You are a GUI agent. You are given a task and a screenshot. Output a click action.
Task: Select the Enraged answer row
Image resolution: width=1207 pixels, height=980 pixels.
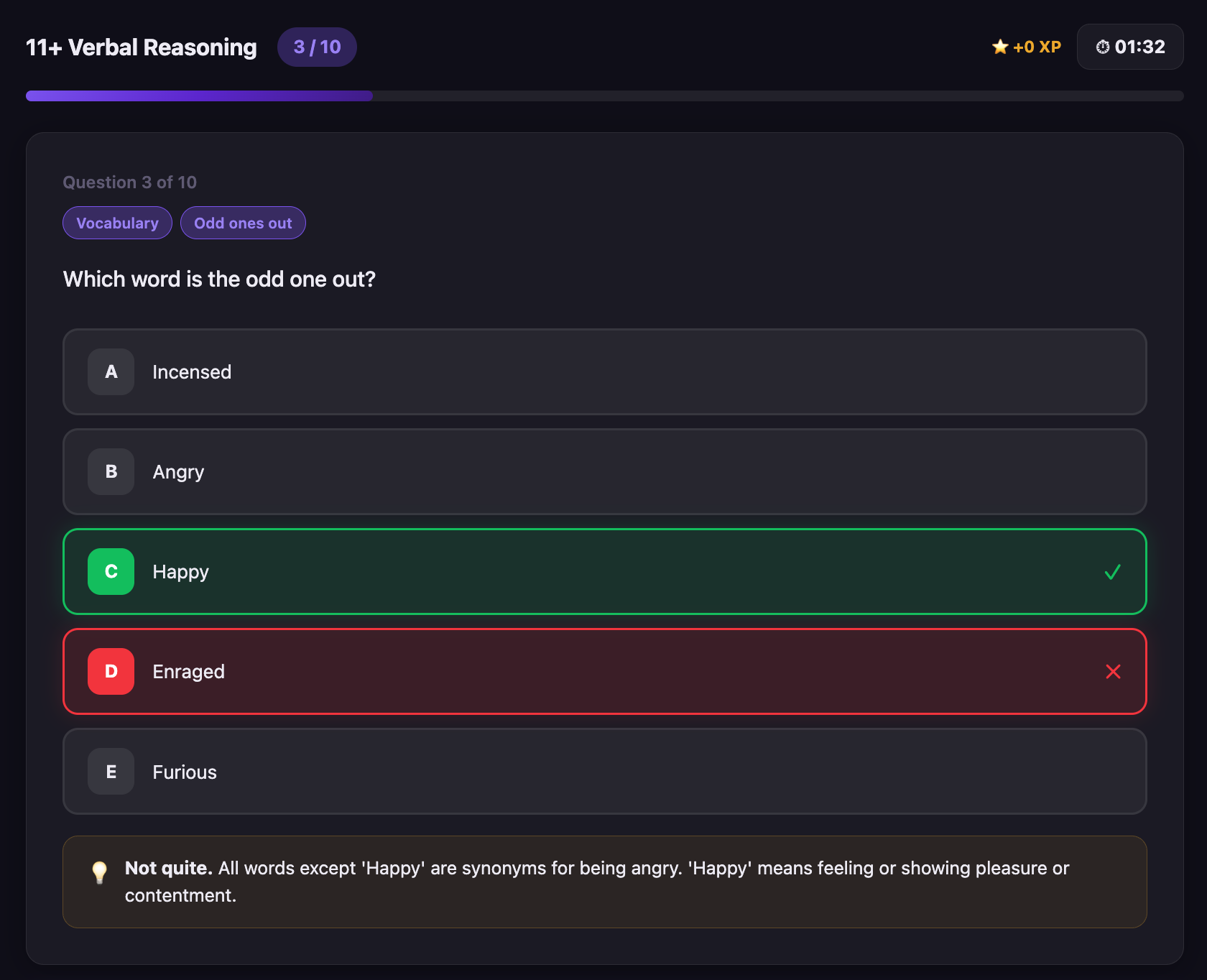coord(603,672)
